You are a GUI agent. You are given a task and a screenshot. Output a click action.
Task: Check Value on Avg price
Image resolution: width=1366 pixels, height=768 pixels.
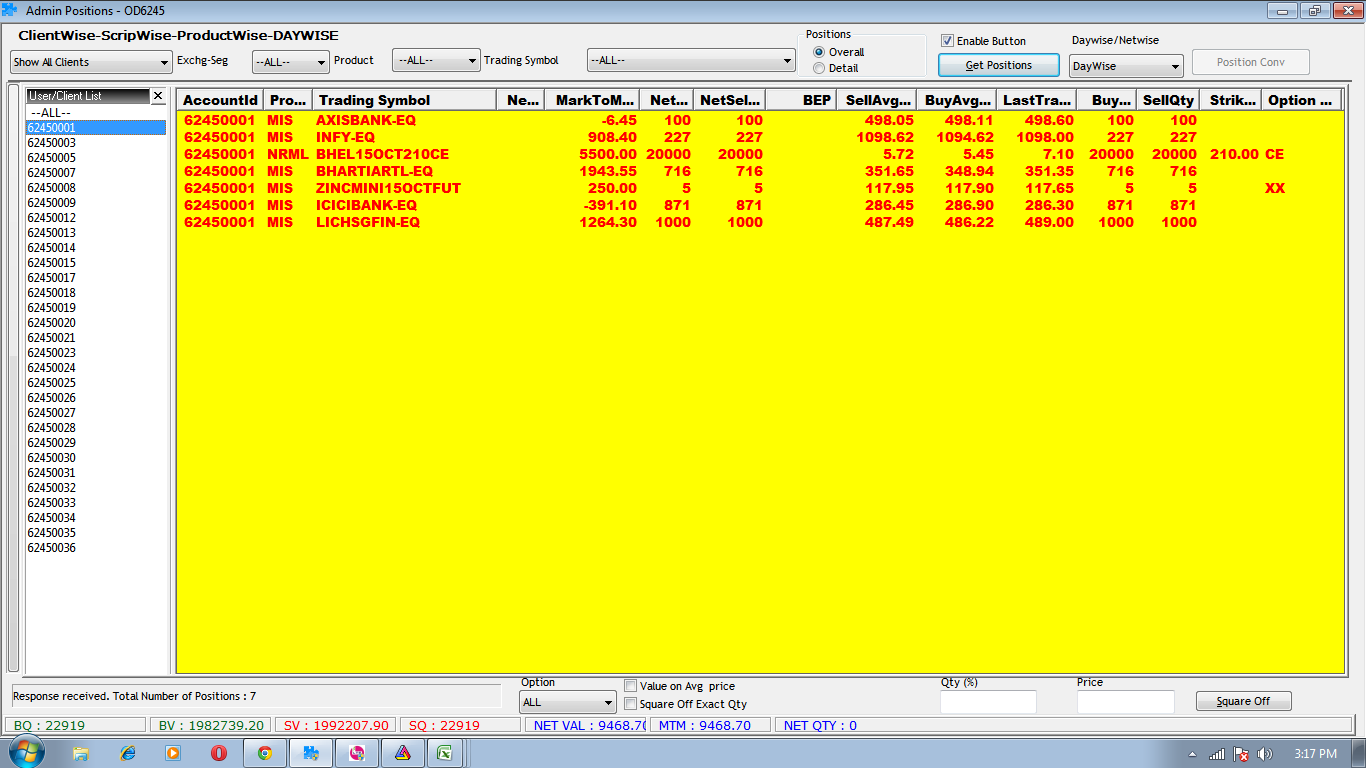630,686
